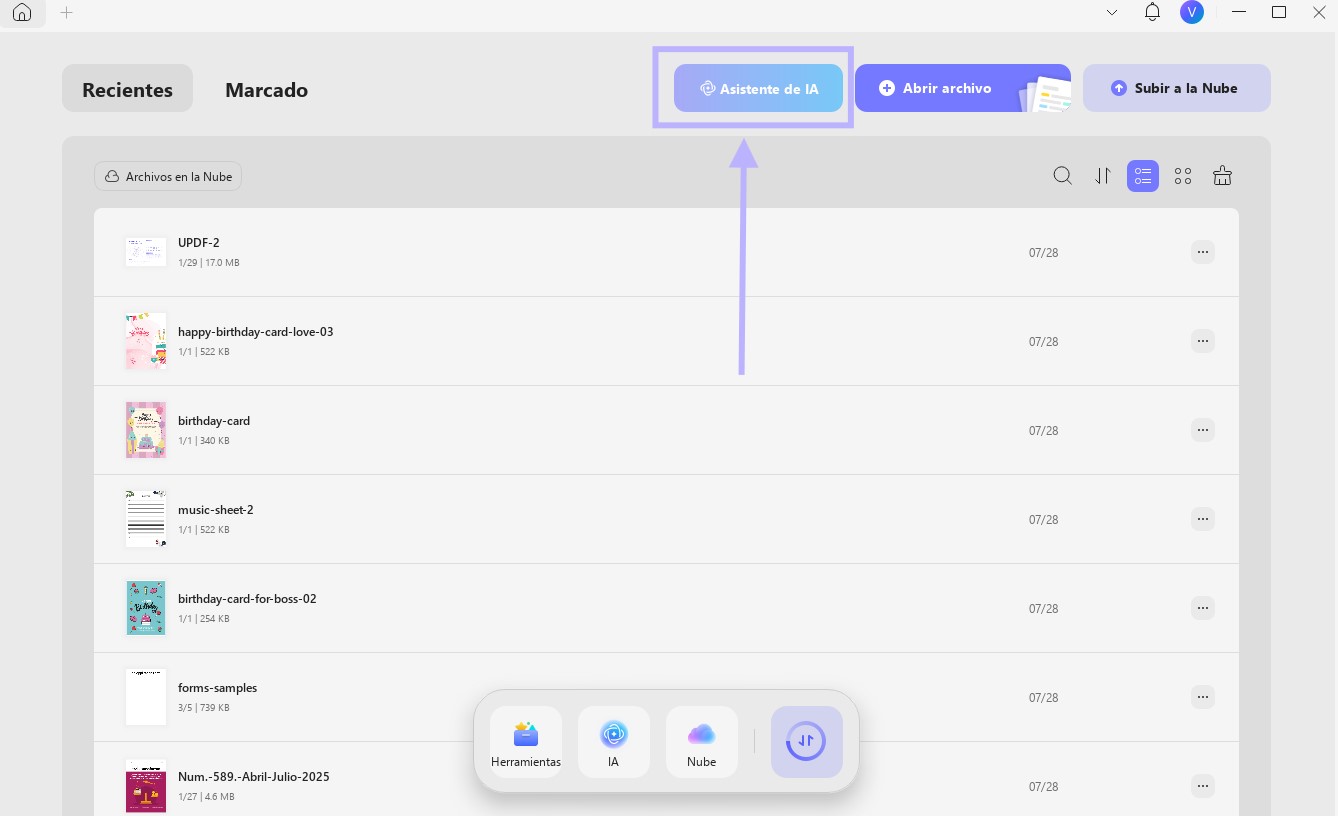This screenshot has width=1338, height=816.
Task: Select the file name birthday-card
Action: click(214, 421)
